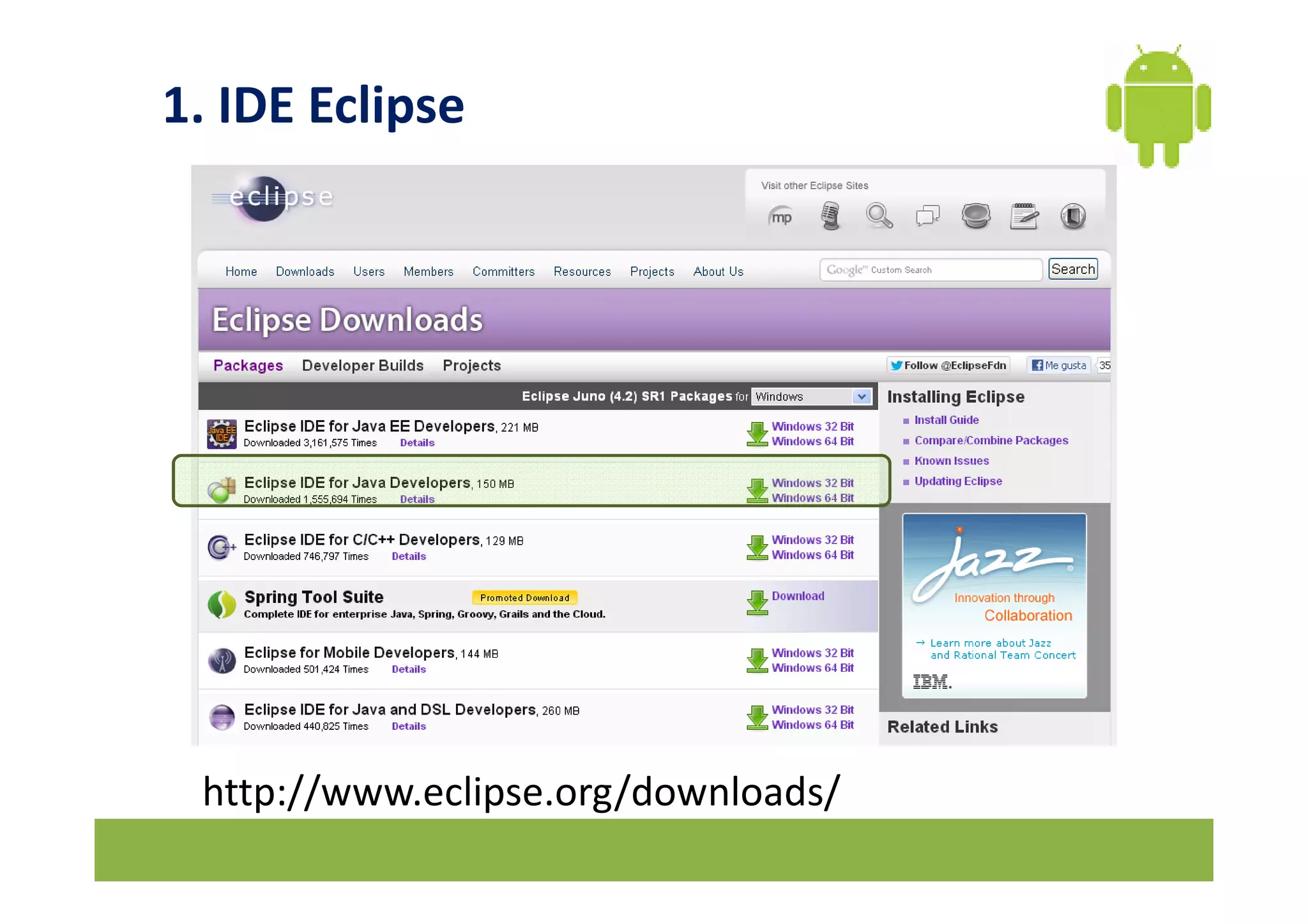This screenshot has width=1308, height=924.
Task: Click the magnifying glass site icon
Action: click(879, 216)
